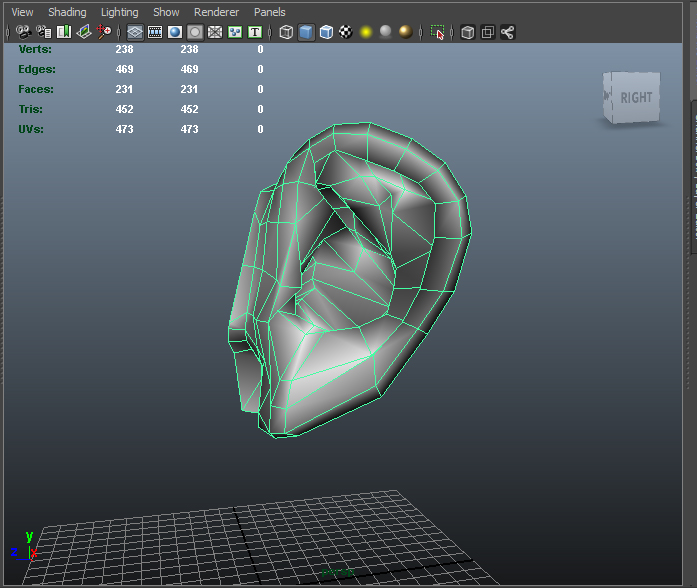Click the camera bookmarks icon
Image resolution: width=697 pixels, height=588 pixels.
click(x=64, y=32)
